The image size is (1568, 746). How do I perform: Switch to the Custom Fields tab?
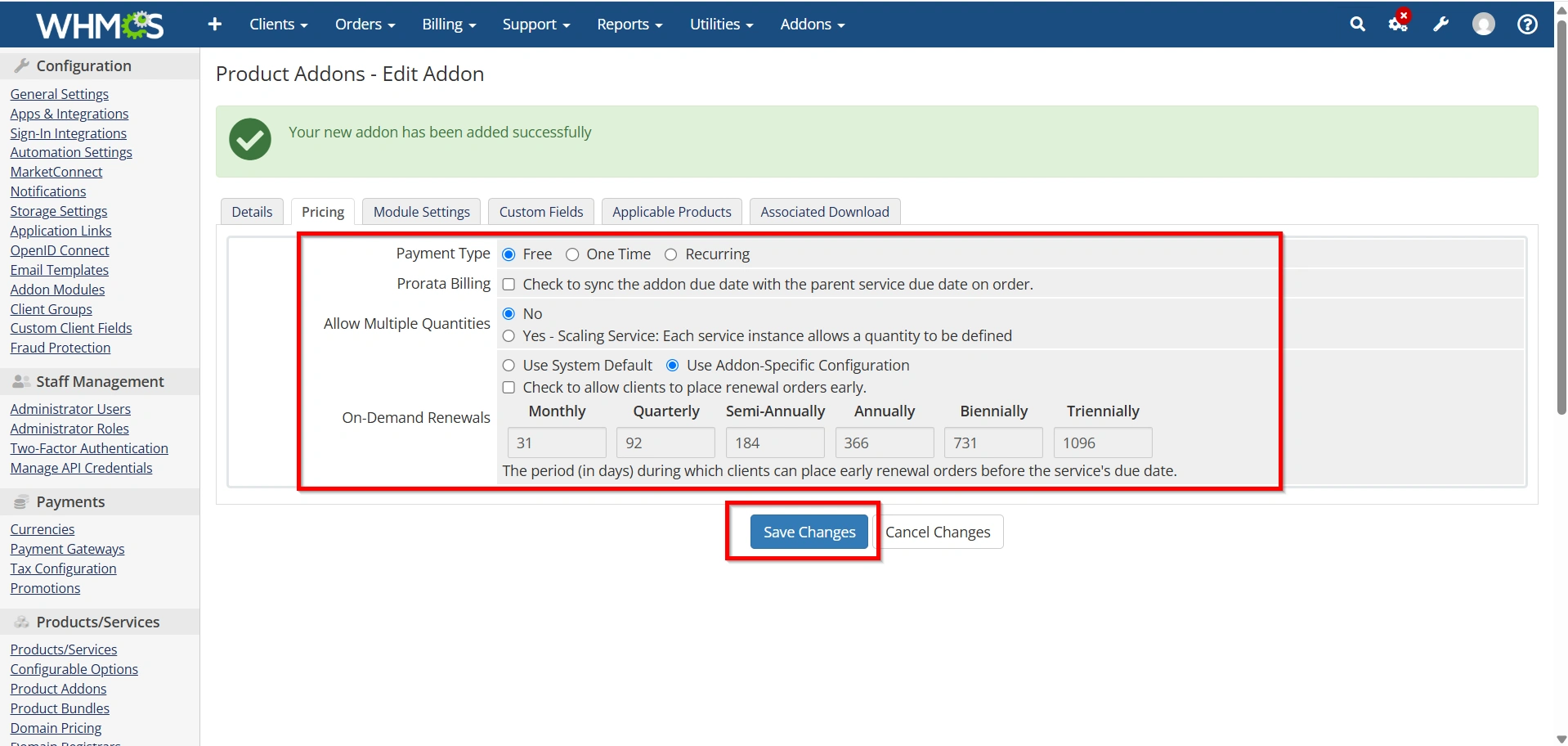pos(541,212)
